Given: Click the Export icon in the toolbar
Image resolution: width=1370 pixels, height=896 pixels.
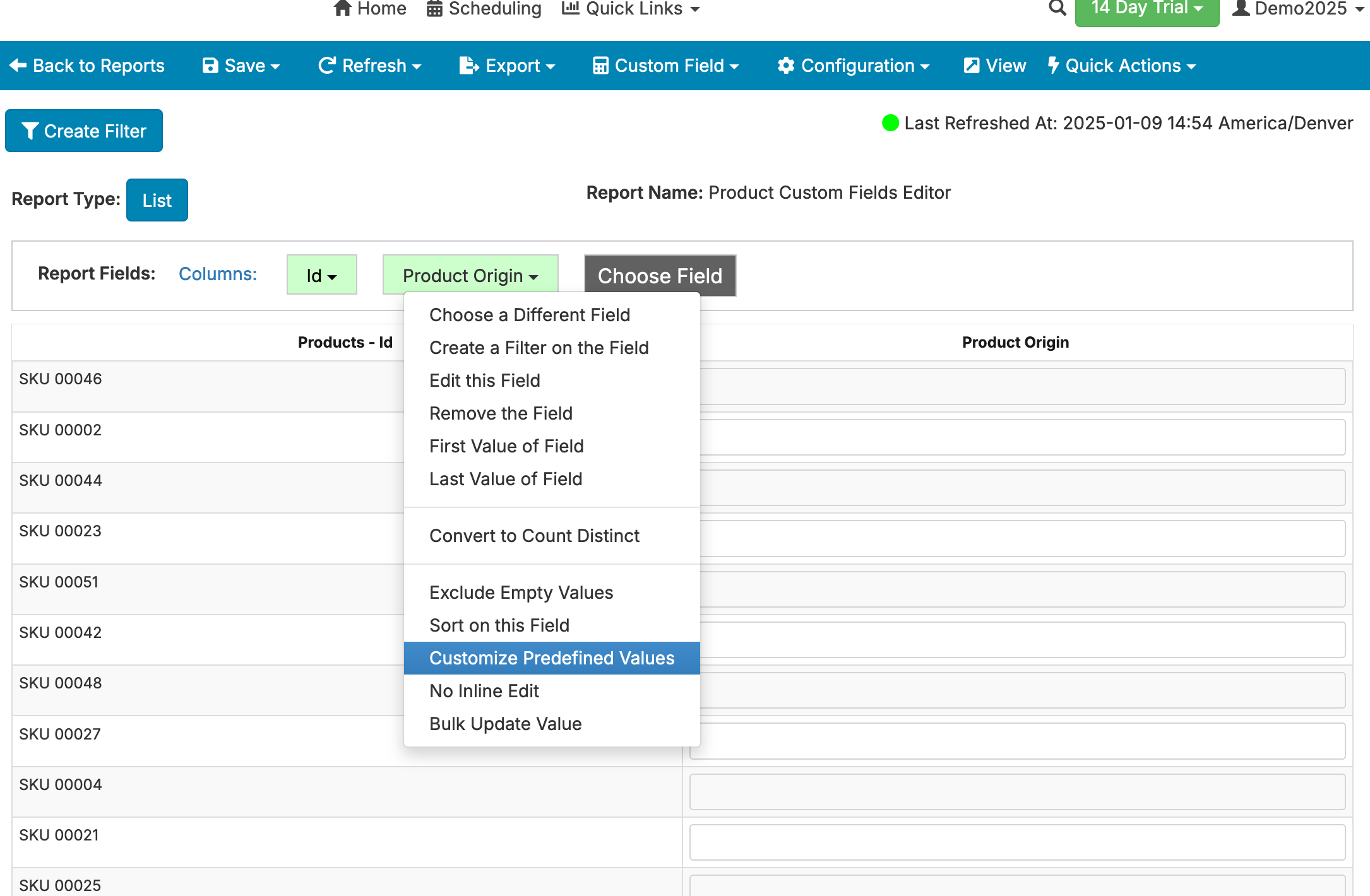Looking at the screenshot, I should [x=468, y=65].
